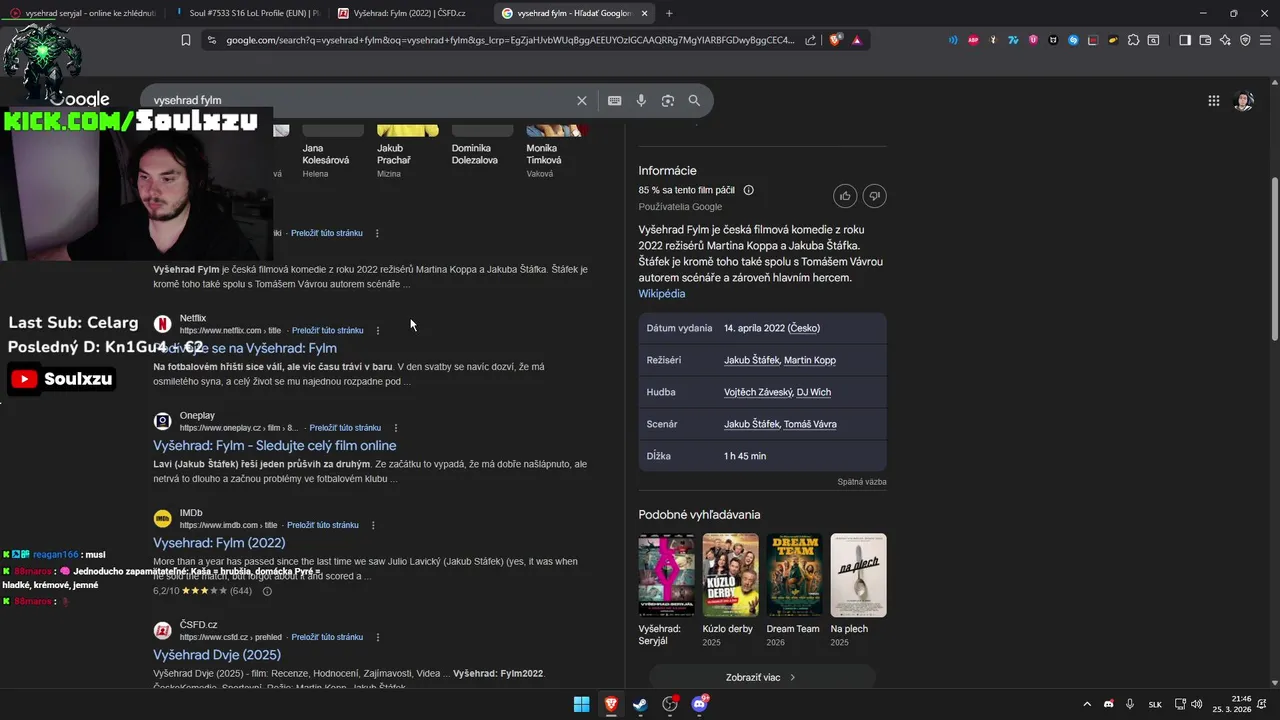The width and height of the screenshot is (1280, 720).
Task: Click the browser address bar URL
Action: click(x=510, y=40)
